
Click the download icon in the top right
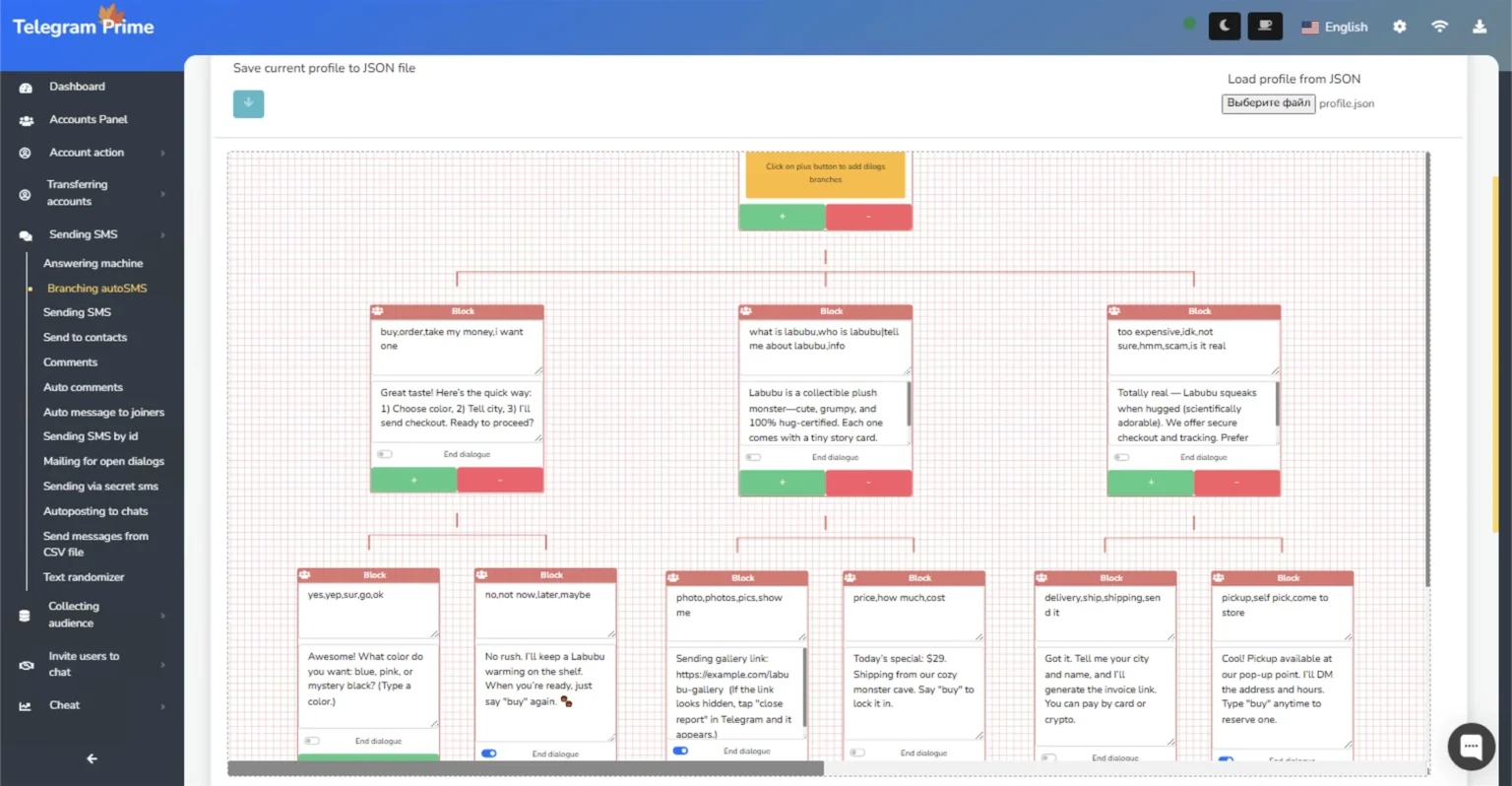pos(1480,27)
